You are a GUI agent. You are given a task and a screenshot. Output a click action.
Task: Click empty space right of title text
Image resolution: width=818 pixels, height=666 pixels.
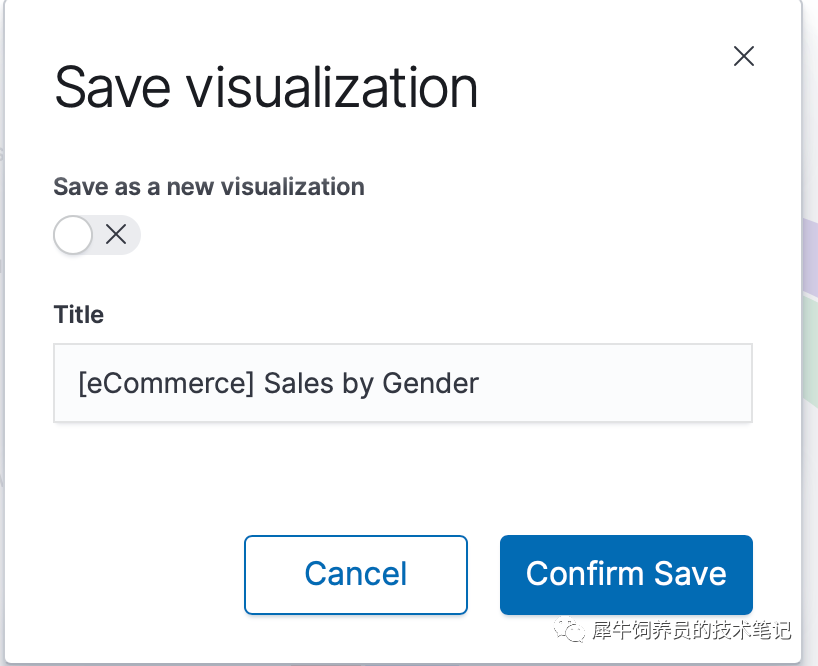click(x=620, y=383)
